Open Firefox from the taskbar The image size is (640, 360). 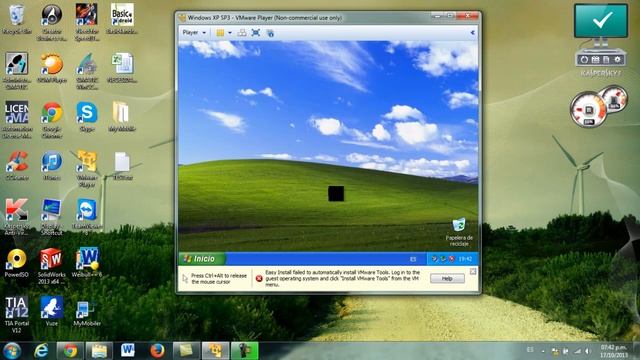click(x=157, y=351)
